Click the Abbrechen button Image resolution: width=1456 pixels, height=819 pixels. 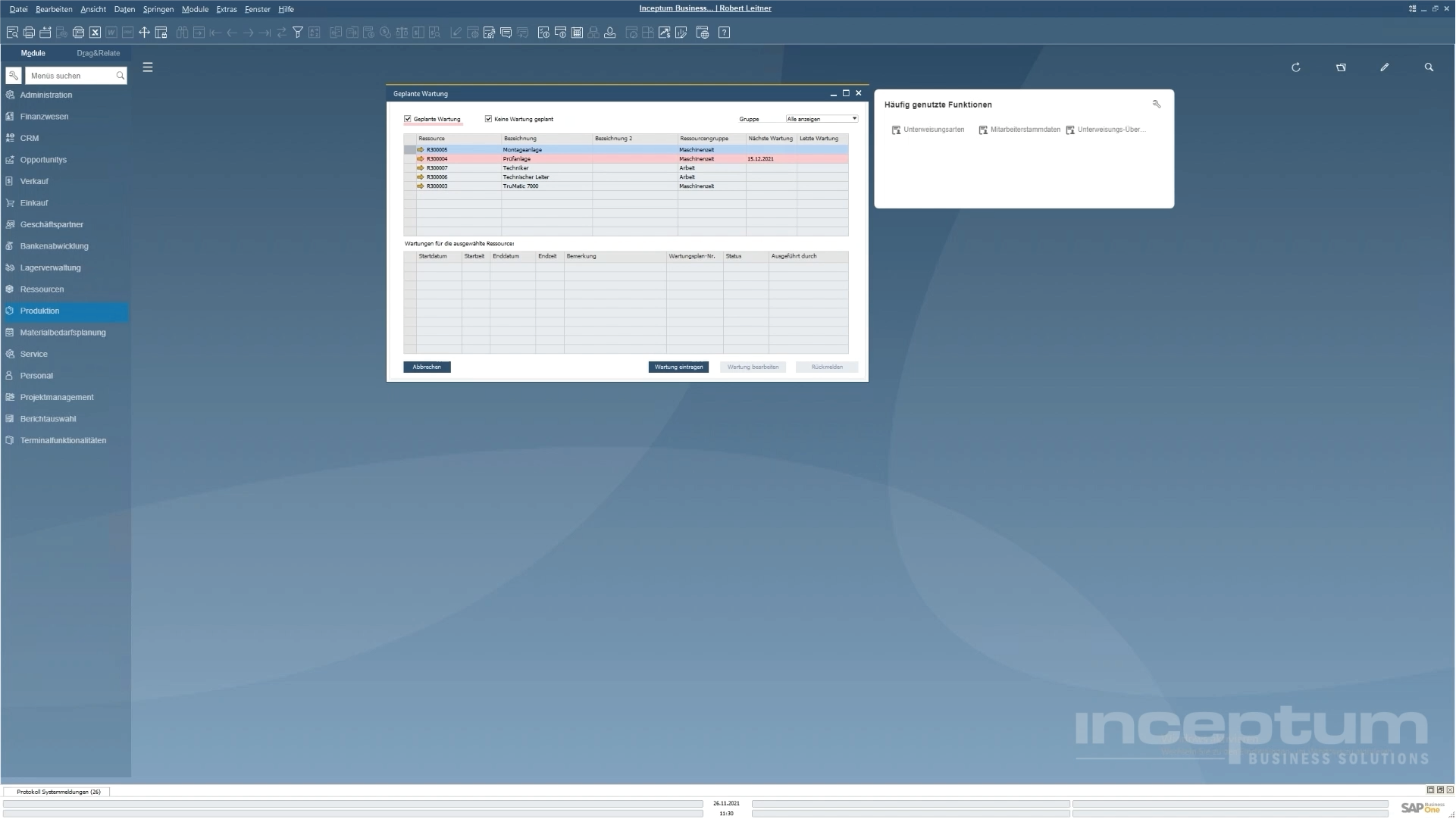point(427,367)
